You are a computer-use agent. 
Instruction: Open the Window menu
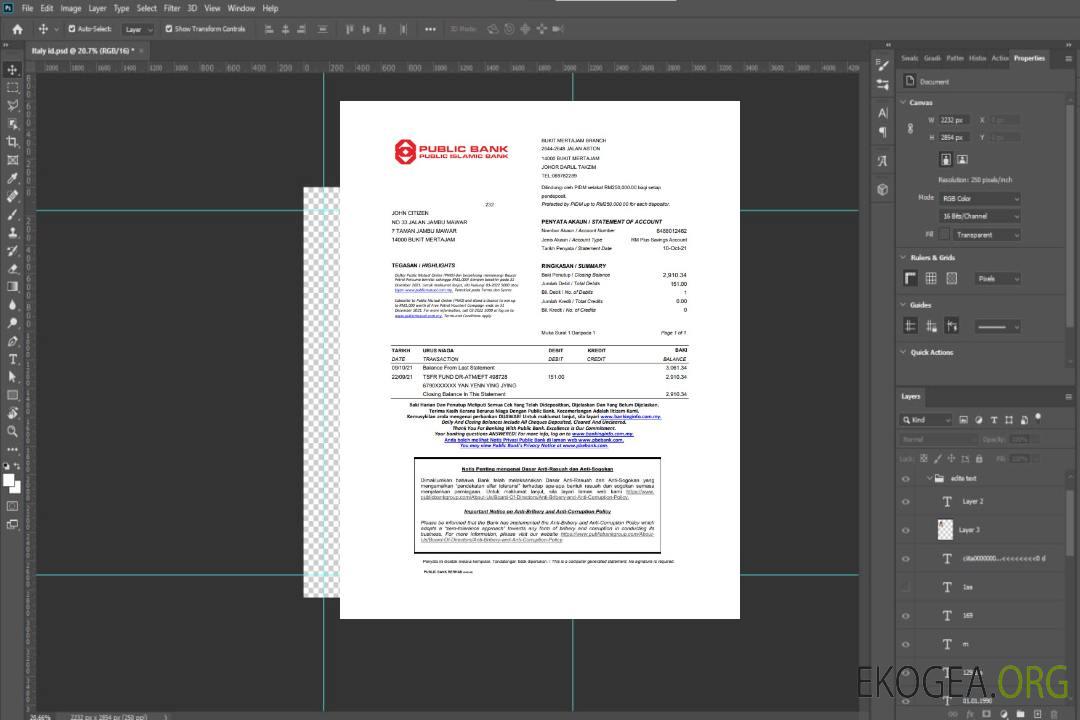pos(241,8)
